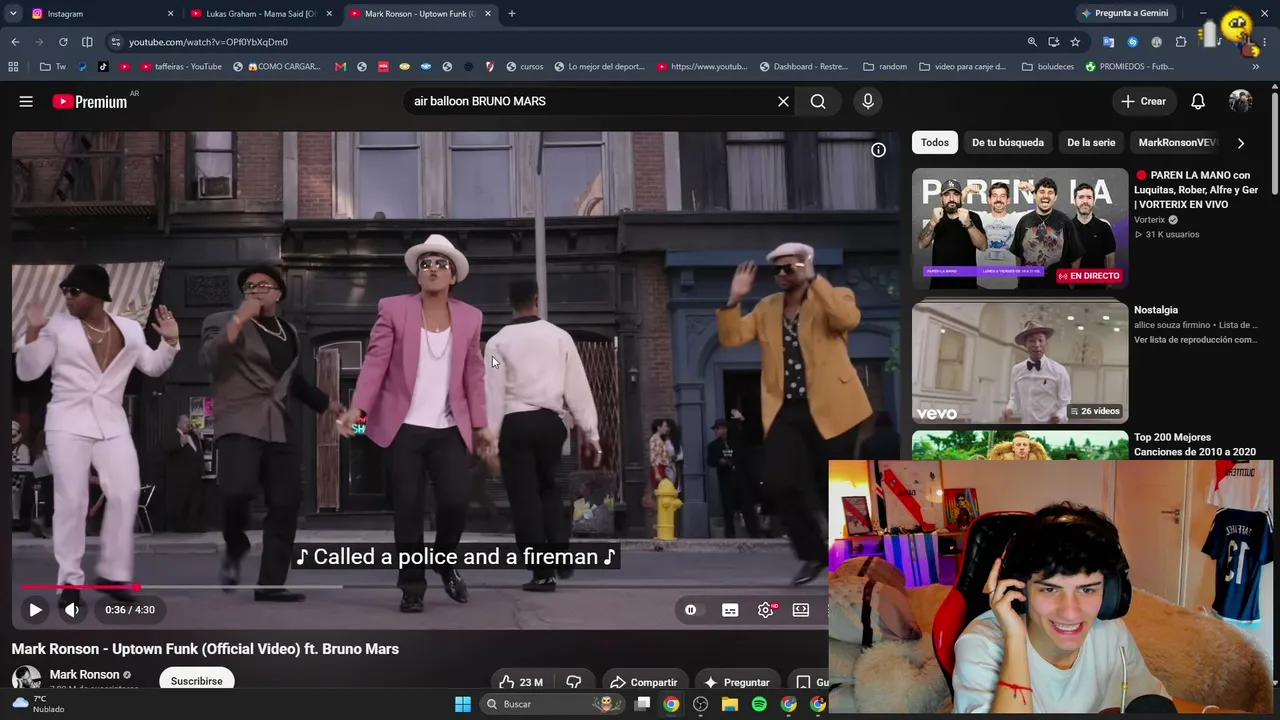Viewport: 1280px width, 720px height.
Task: Open the Preguntar AI button
Action: tap(737, 682)
